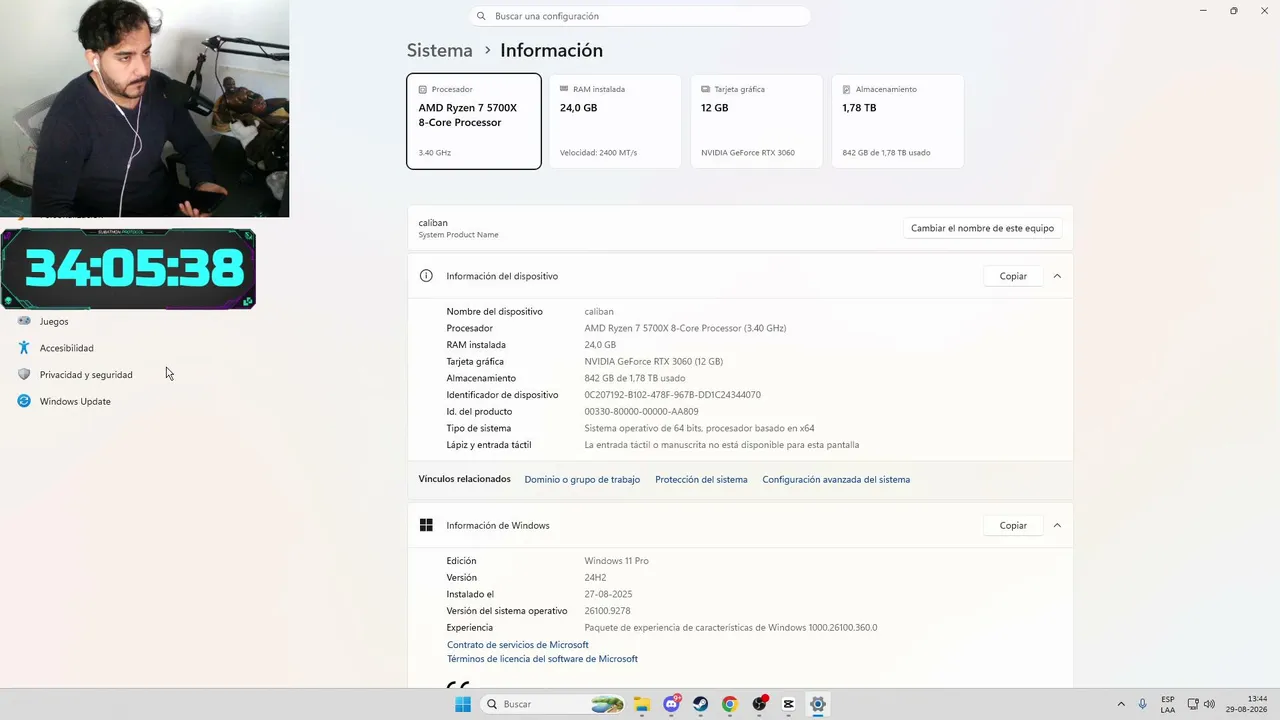This screenshot has width=1280, height=720.
Task: Click the RAM instalada card icon
Action: 564,89
